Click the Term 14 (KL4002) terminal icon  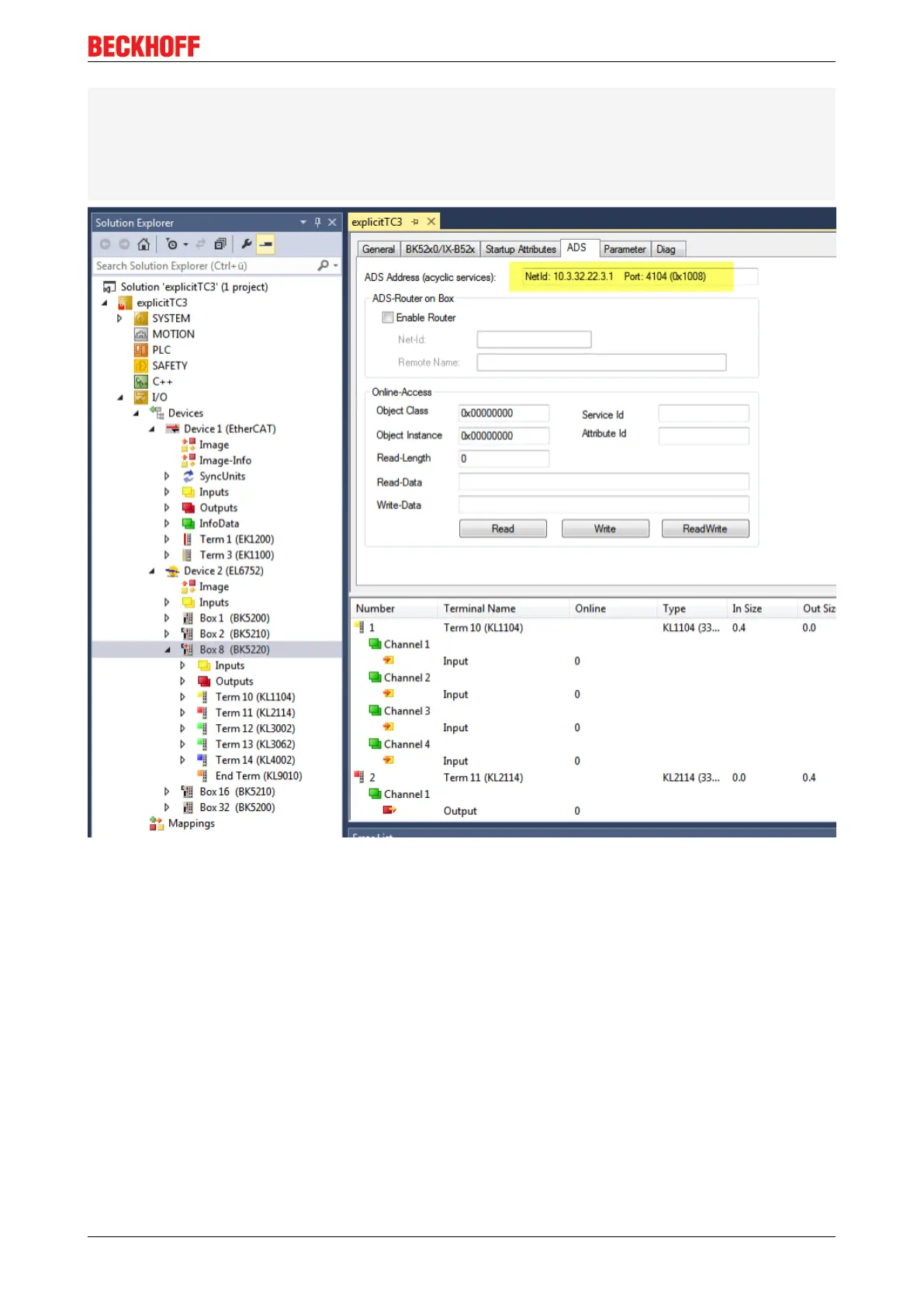click(x=202, y=761)
